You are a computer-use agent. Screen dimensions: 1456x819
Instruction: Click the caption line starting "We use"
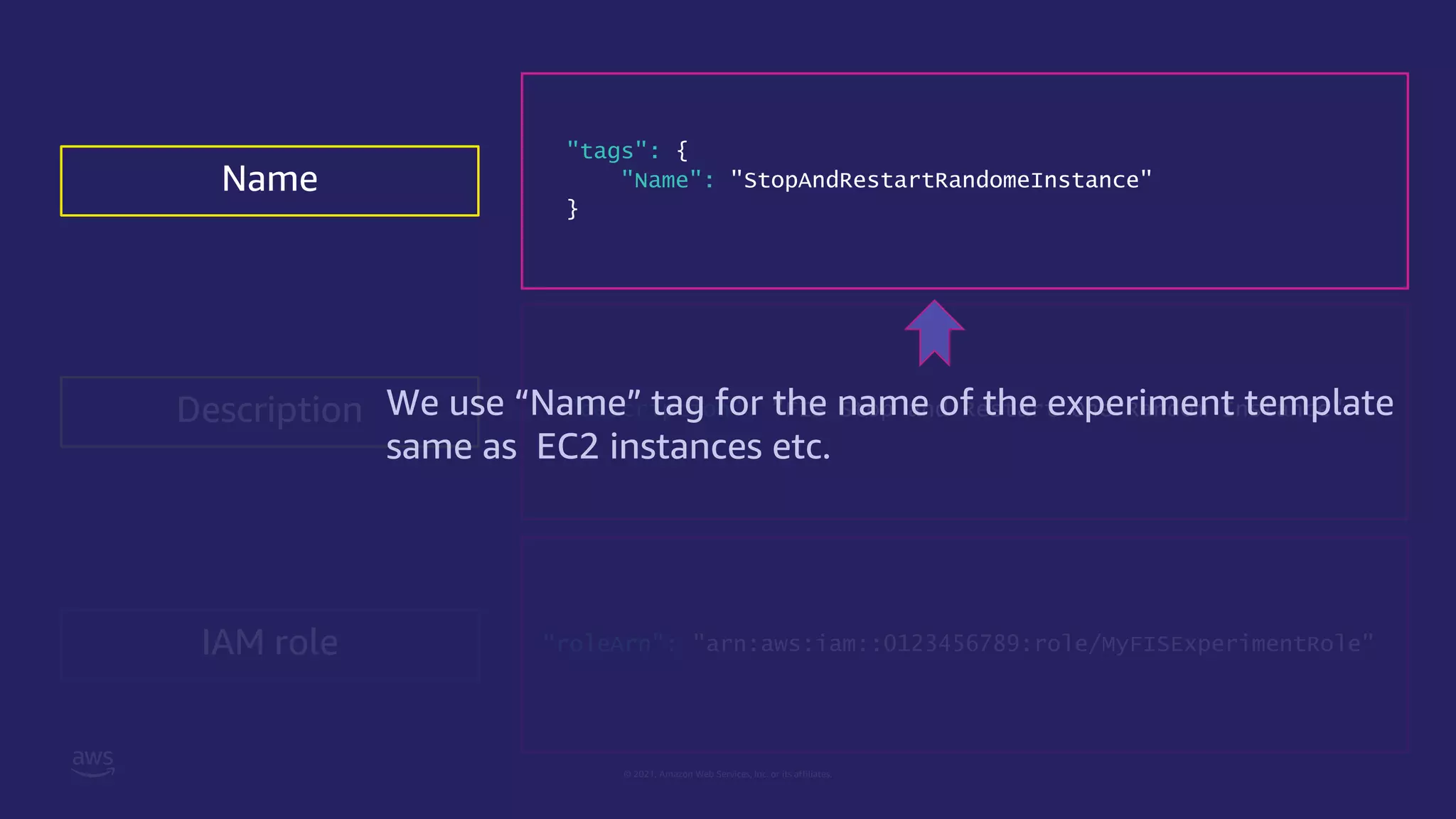(x=889, y=404)
